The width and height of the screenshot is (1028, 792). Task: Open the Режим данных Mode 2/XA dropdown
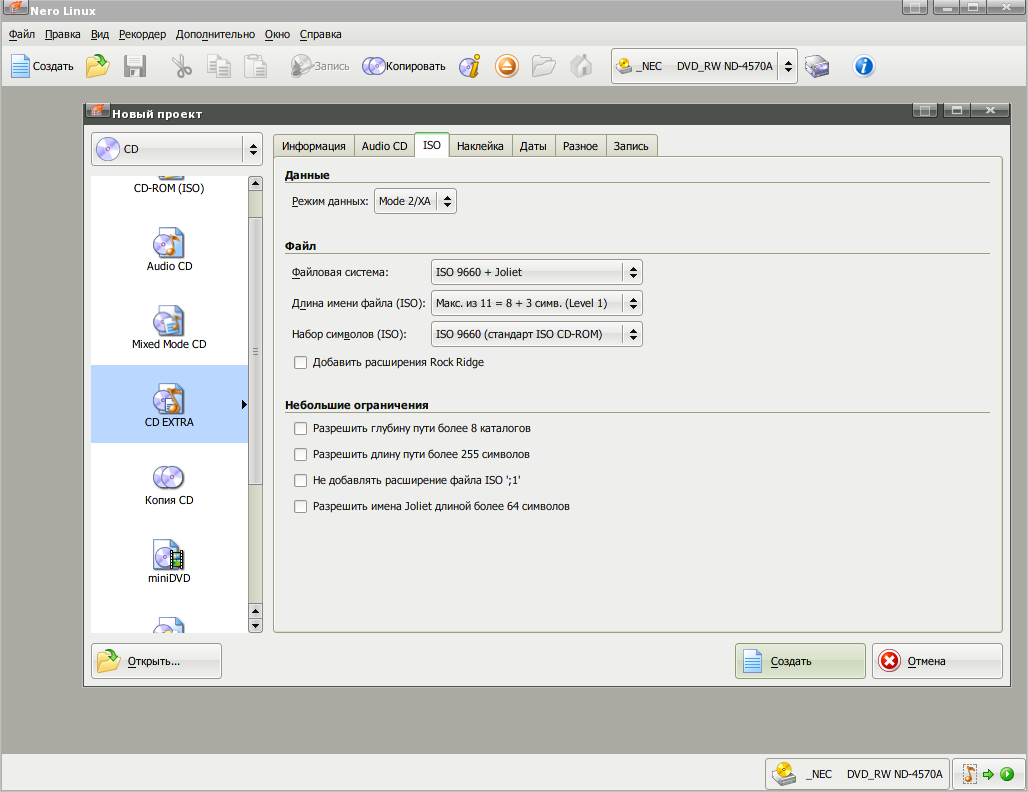tap(415, 201)
